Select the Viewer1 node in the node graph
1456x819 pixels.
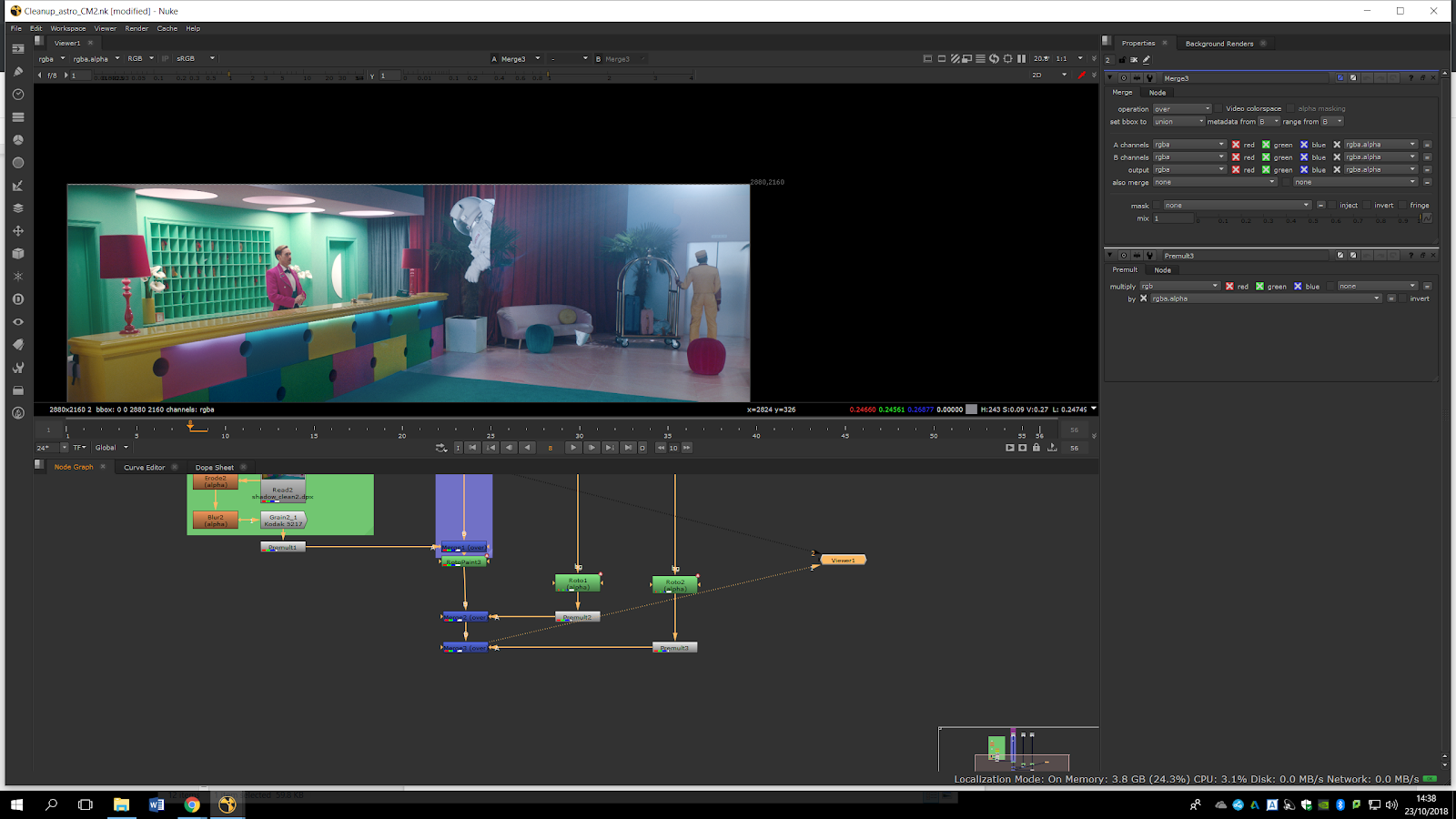pos(843,560)
